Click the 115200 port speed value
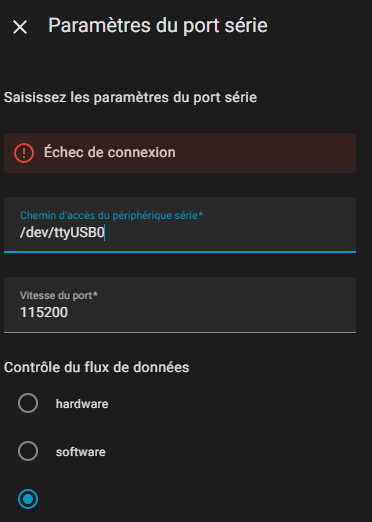 [44, 312]
